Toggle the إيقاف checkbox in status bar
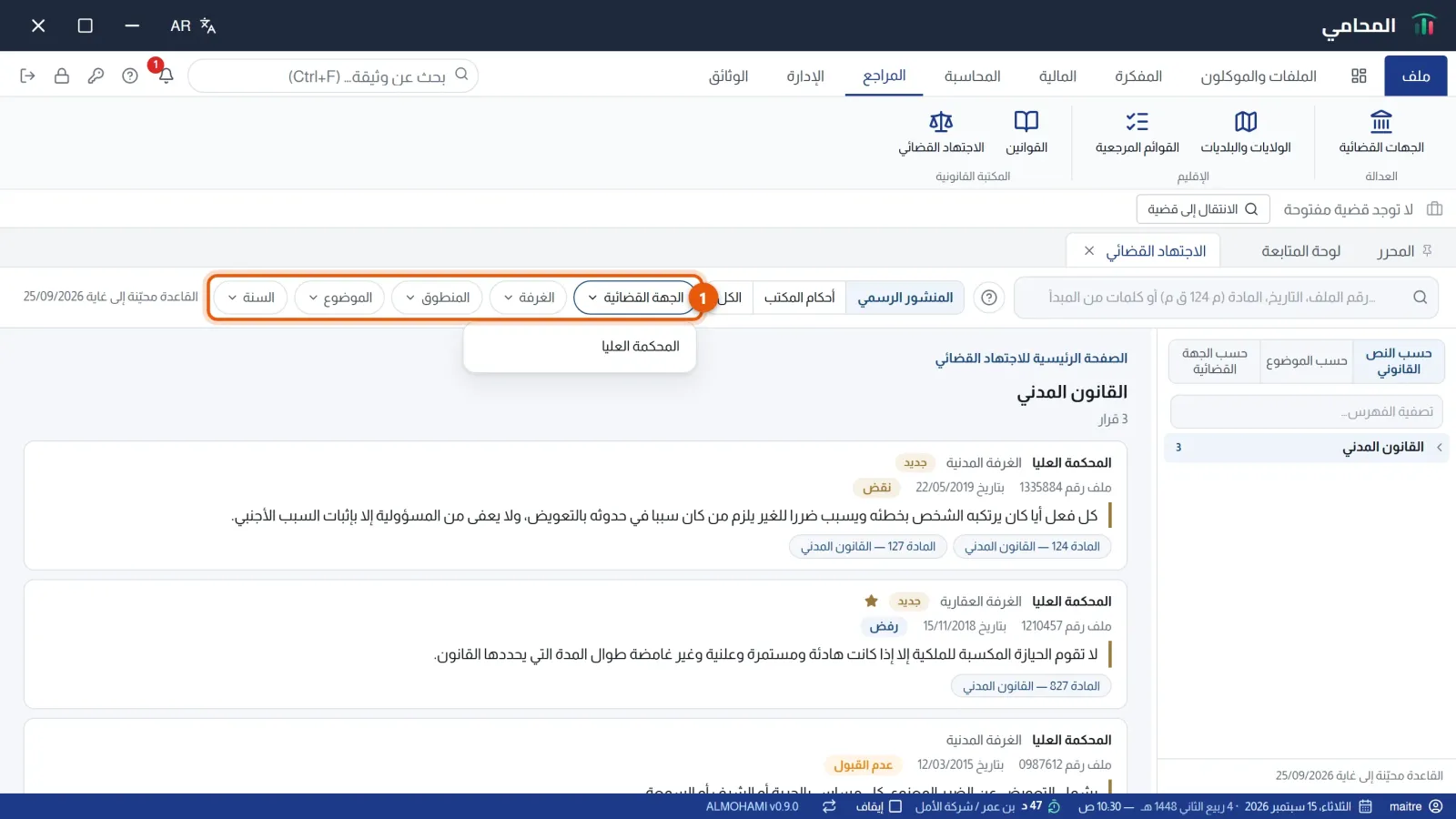 (x=895, y=806)
